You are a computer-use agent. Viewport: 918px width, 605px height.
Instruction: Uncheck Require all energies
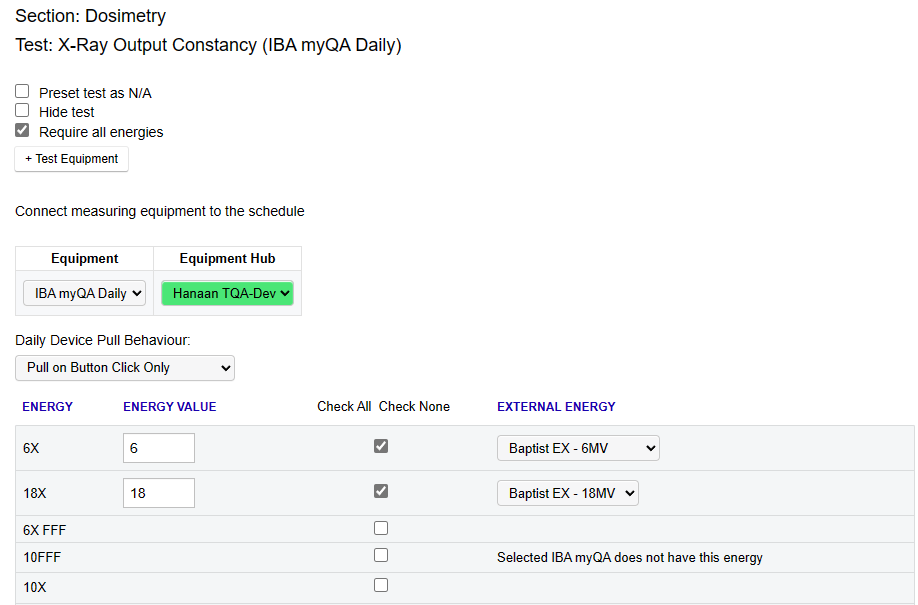[22, 130]
